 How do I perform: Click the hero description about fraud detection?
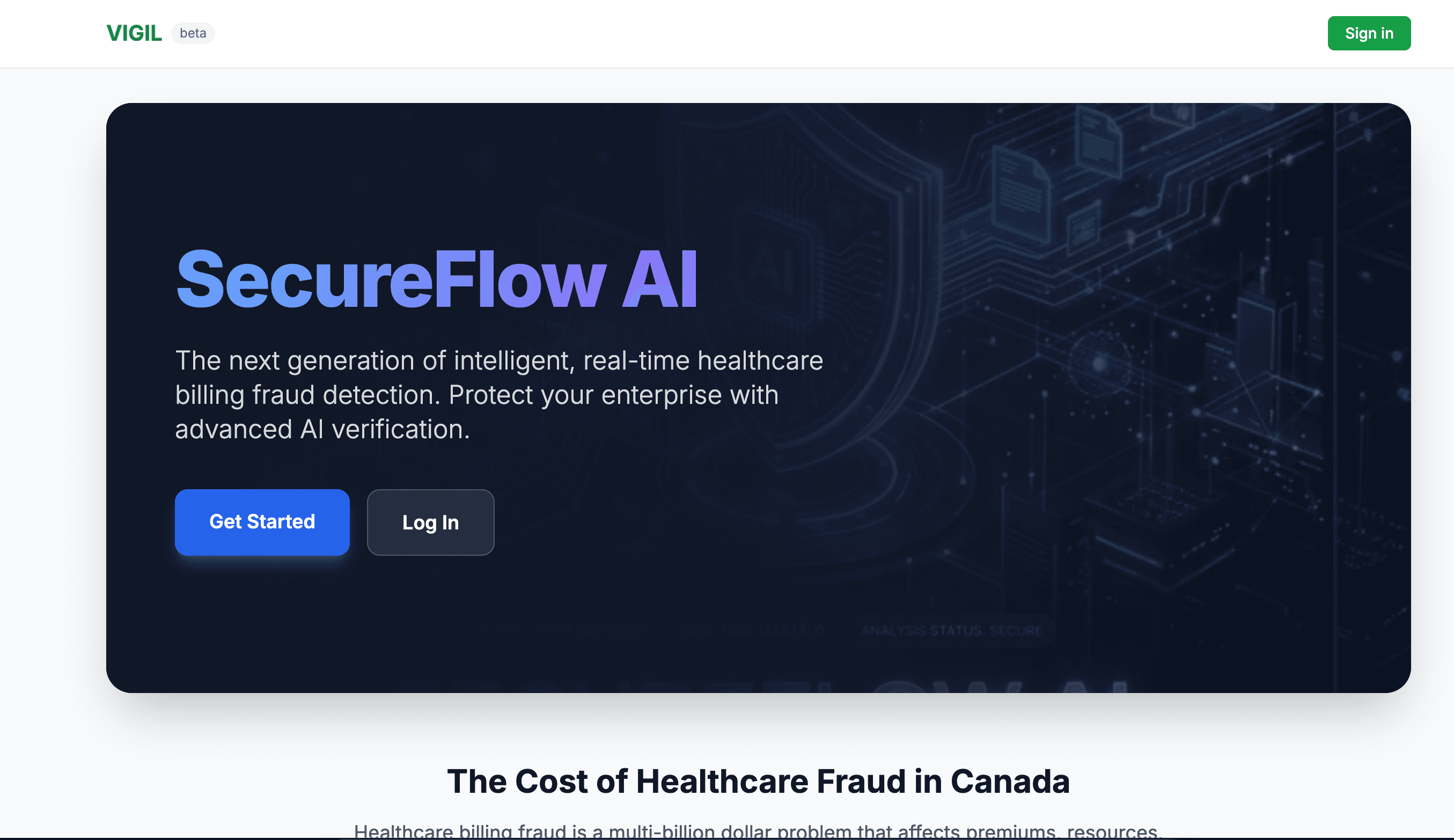point(498,395)
